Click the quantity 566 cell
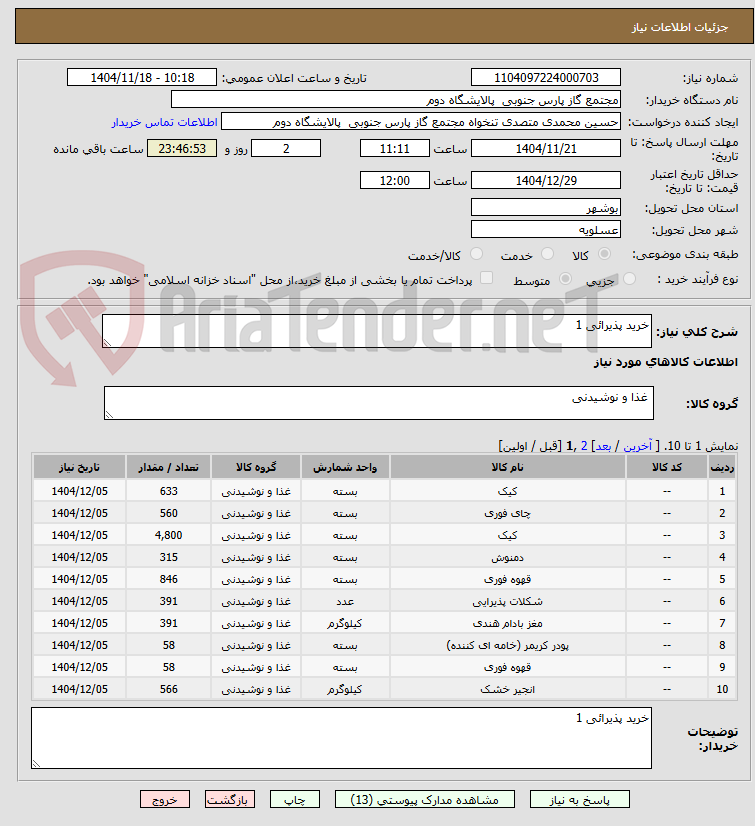Viewport: 755px width, 826px height. pyautogui.click(x=169, y=690)
